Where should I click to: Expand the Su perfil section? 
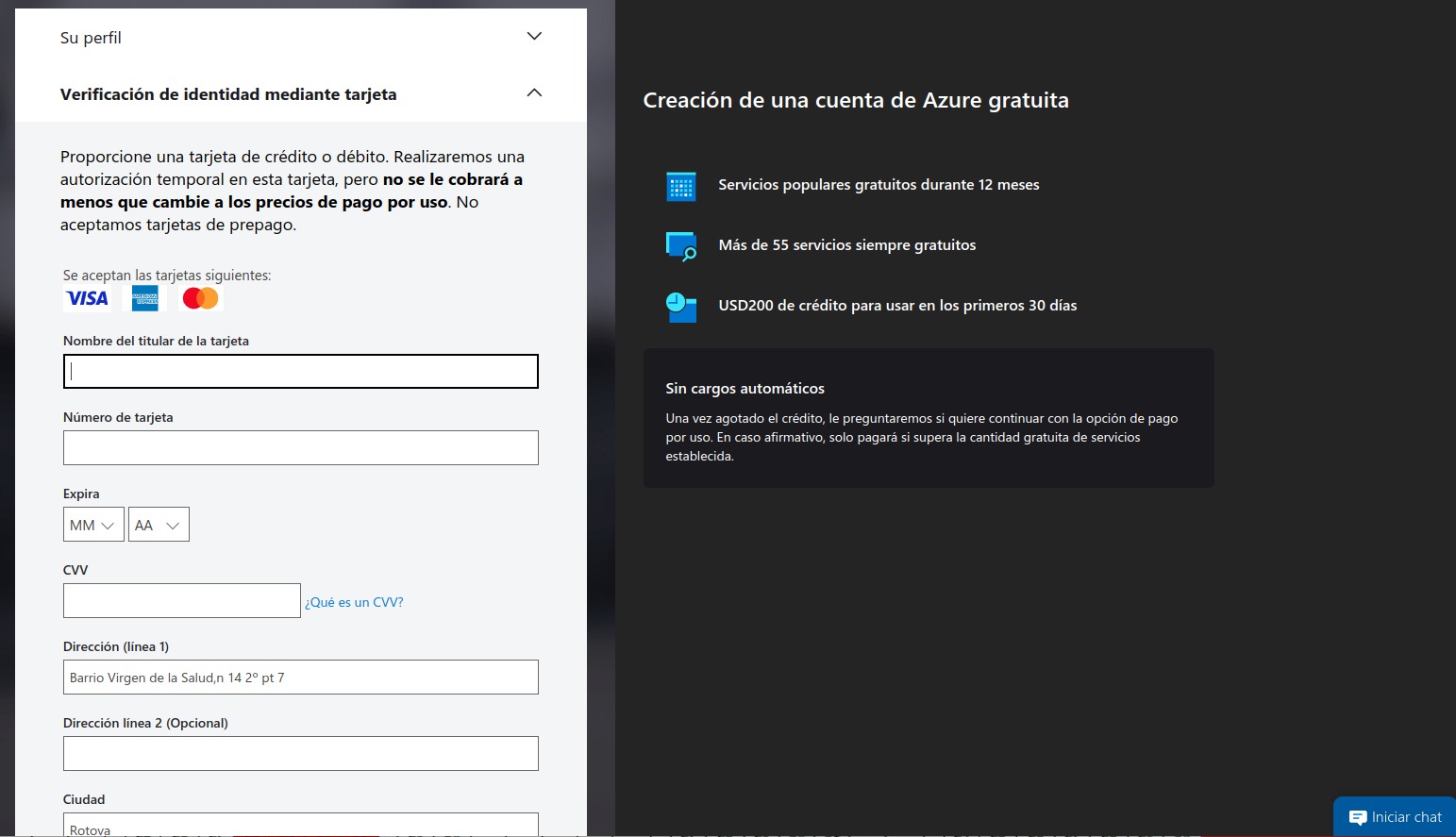click(534, 37)
